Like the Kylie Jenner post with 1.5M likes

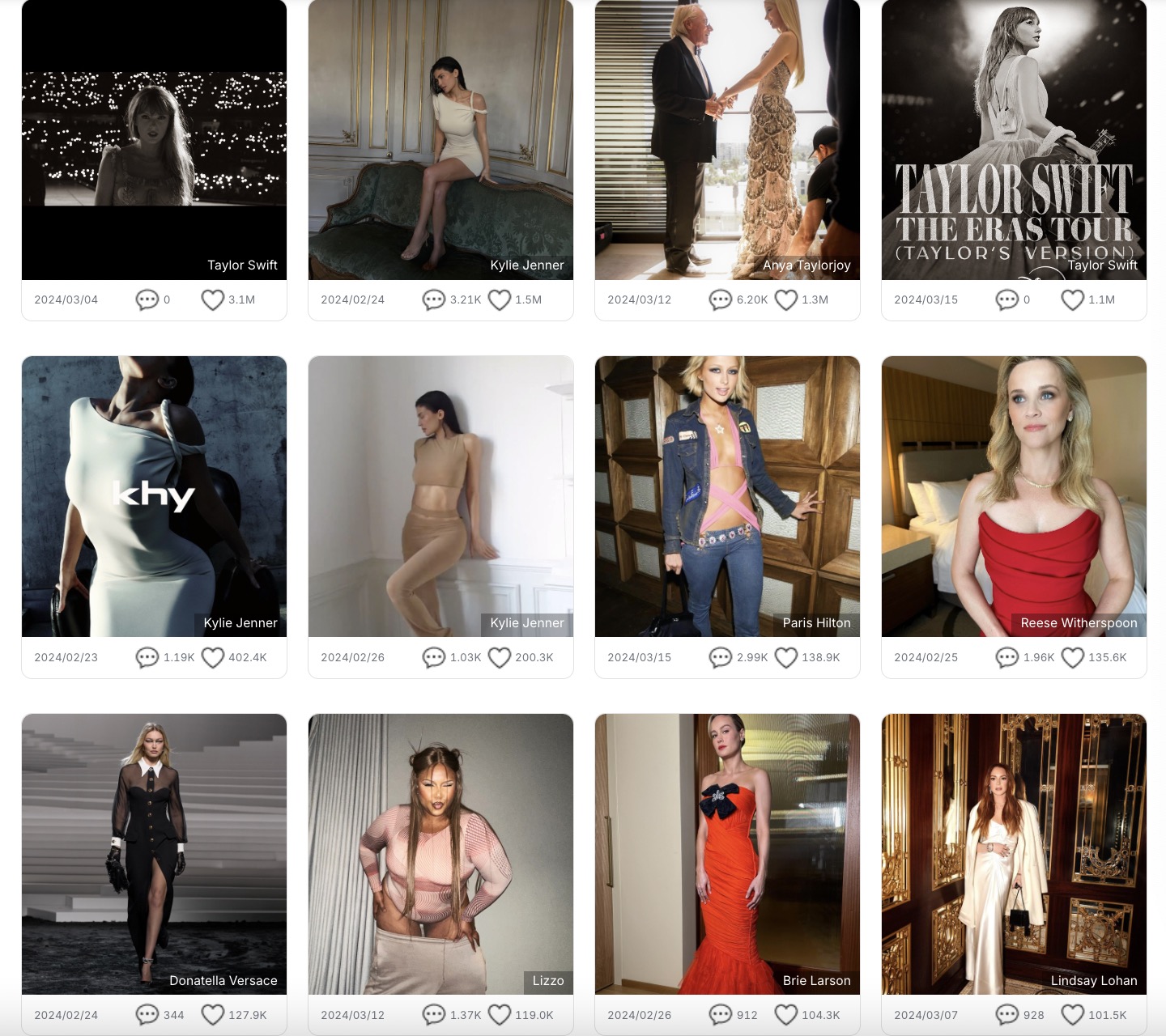(x=500, y=300)
